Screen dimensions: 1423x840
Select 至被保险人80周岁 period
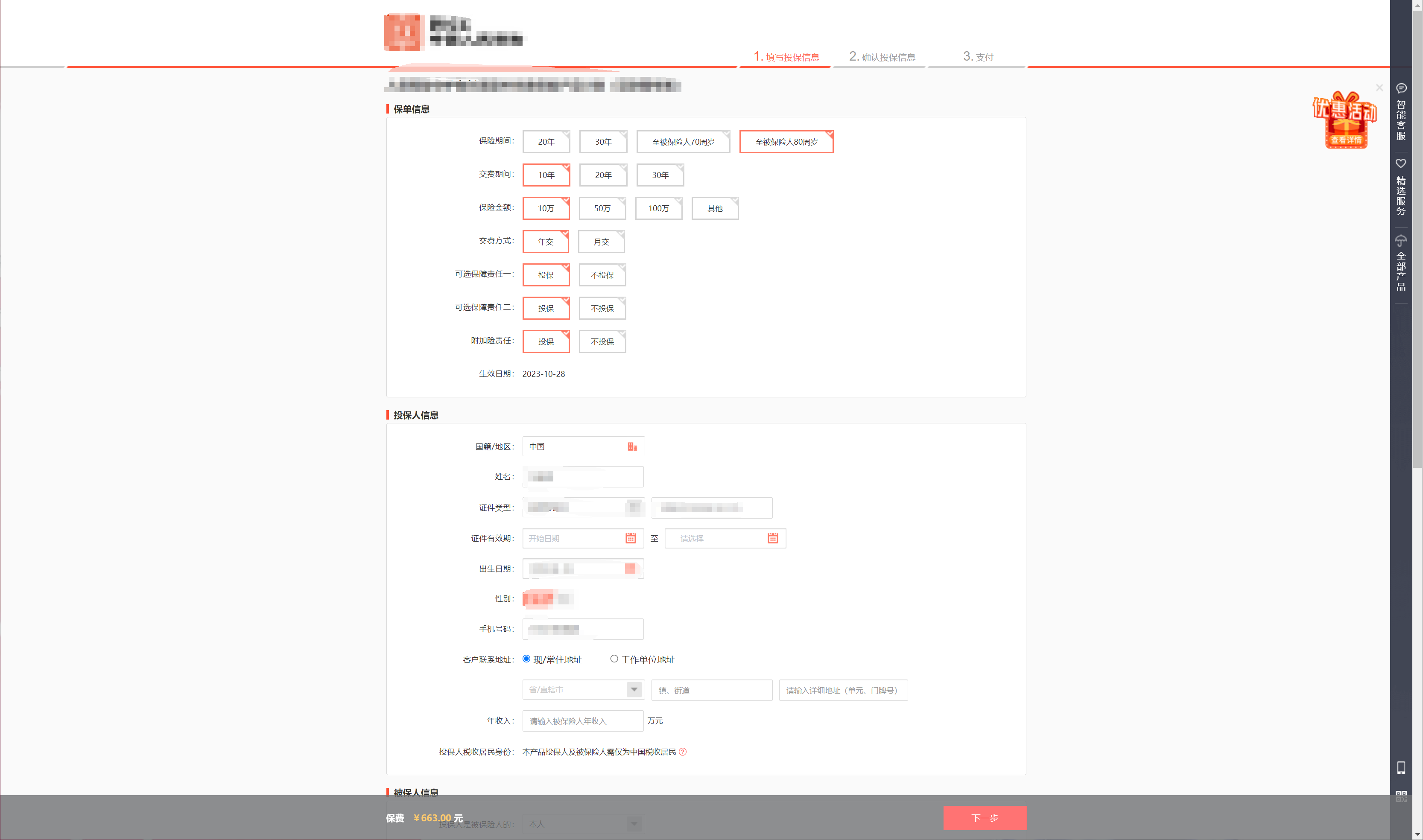(786, 142)
